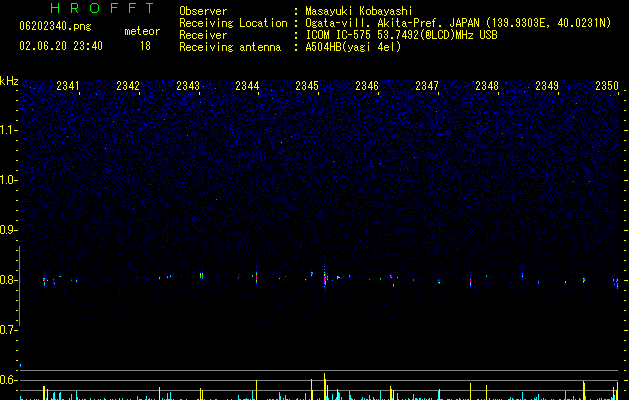Click the 2341 time marker
629x400 pixels.
(x=68, y=86)
